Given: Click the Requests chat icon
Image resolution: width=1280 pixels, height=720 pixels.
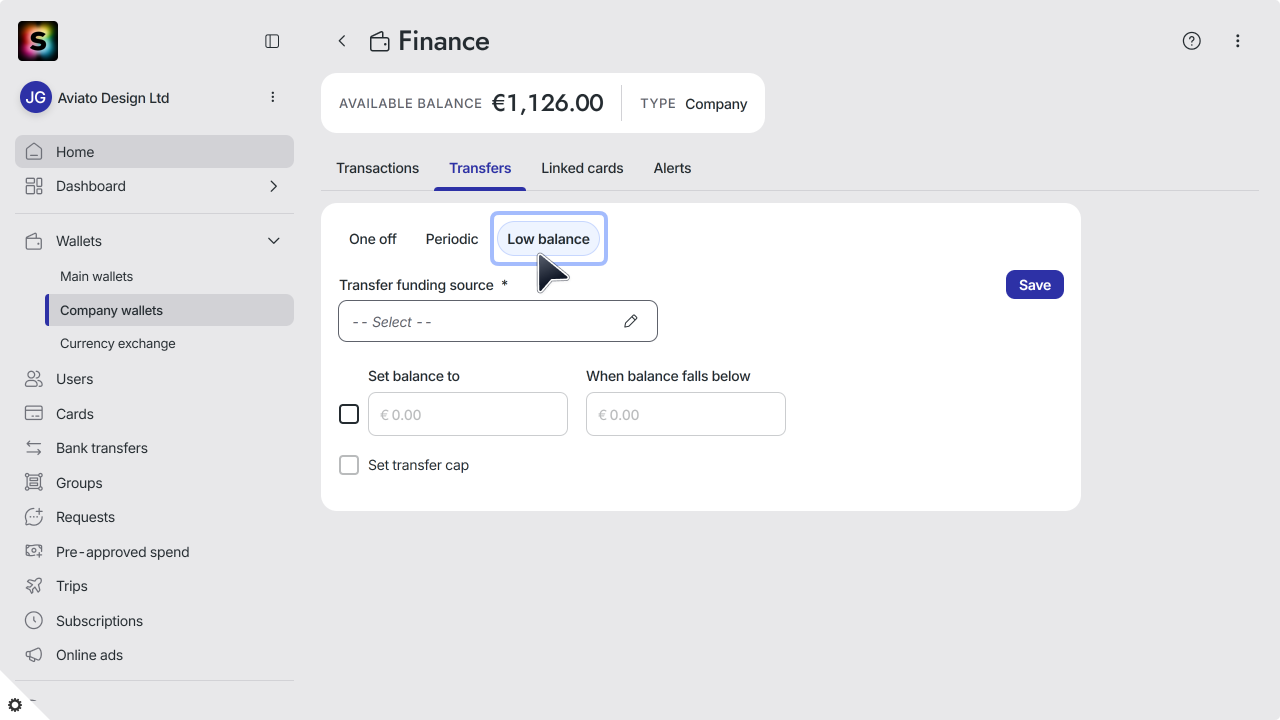Looking at the screenshot, I should tap(34, 517).
